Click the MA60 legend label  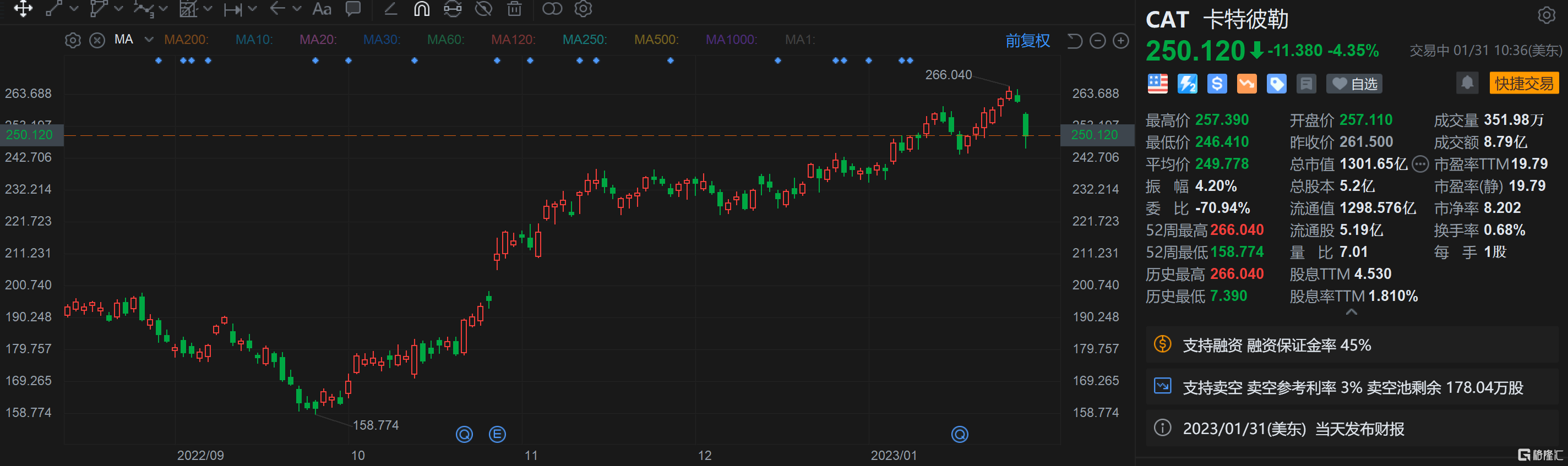click(x=445, y=40)
